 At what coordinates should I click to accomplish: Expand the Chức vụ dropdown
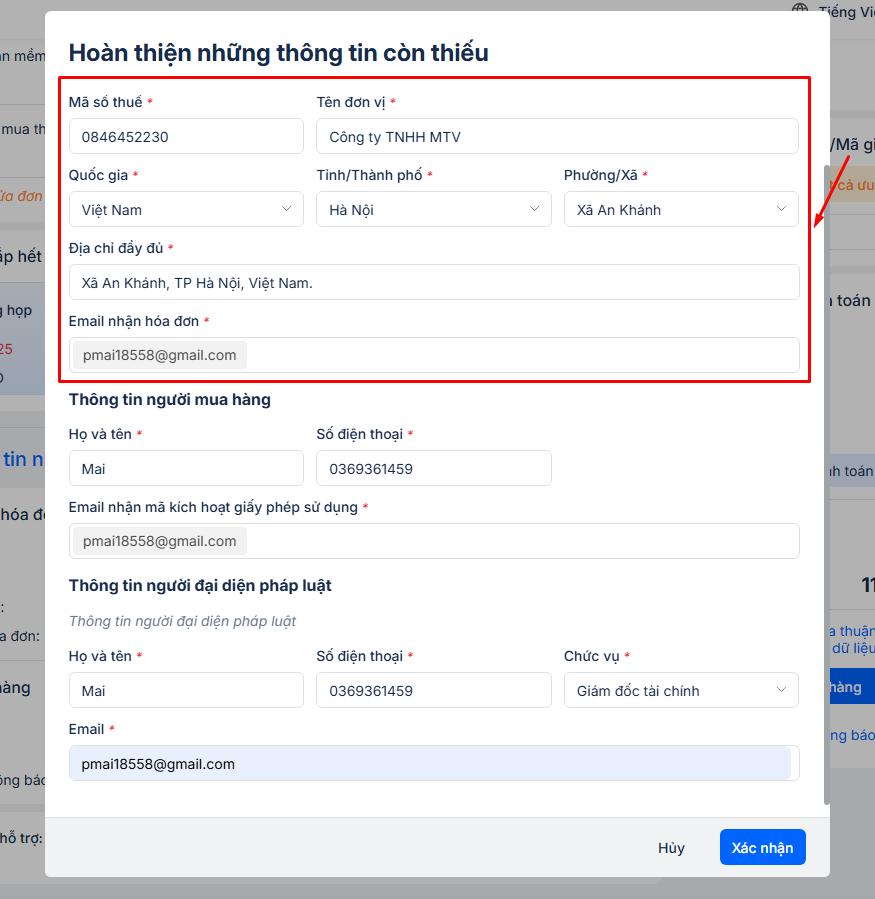click(681, 691)
